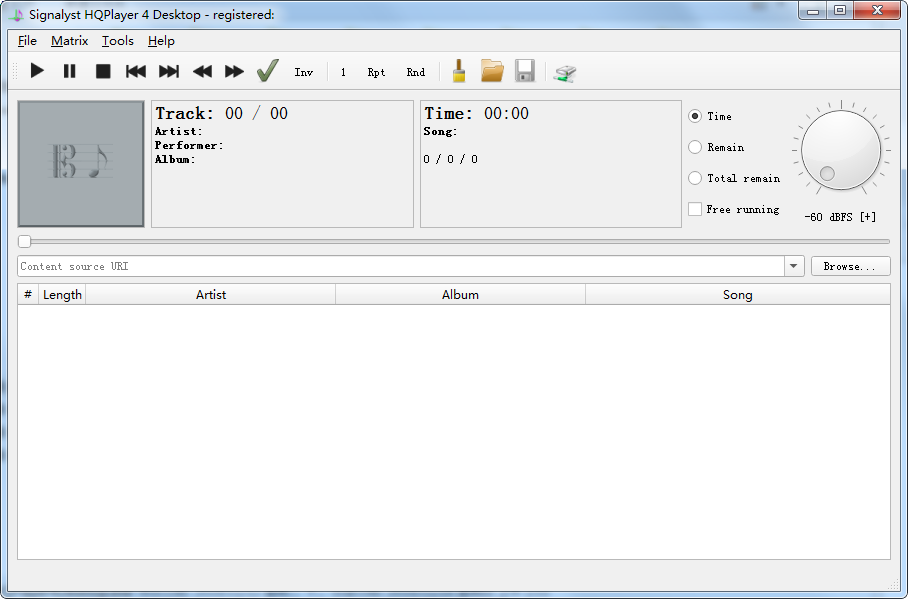The width and height of the screenshot is (908, 599).
Task: Rewind using the double left arrows
Action: [202, 71]
